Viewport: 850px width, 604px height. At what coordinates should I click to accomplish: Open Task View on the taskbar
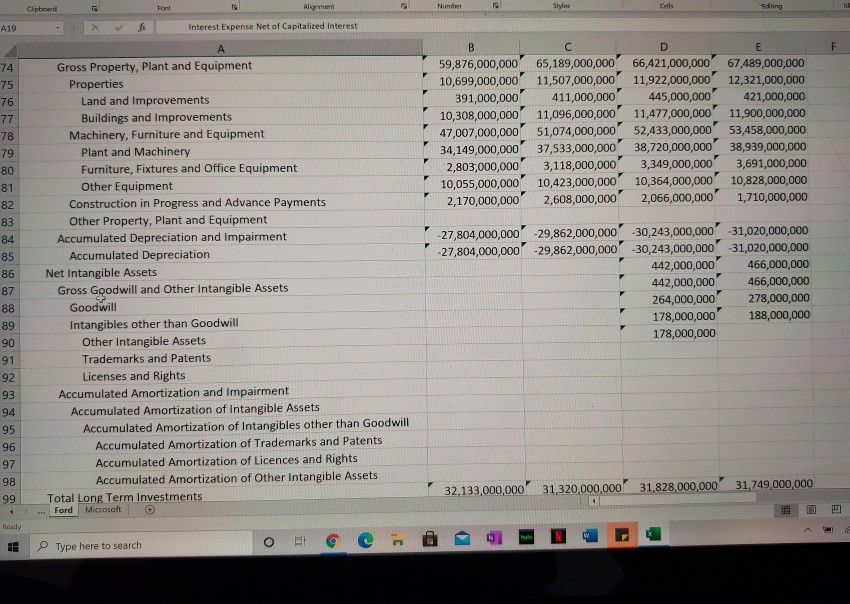(x=300, y=541)
